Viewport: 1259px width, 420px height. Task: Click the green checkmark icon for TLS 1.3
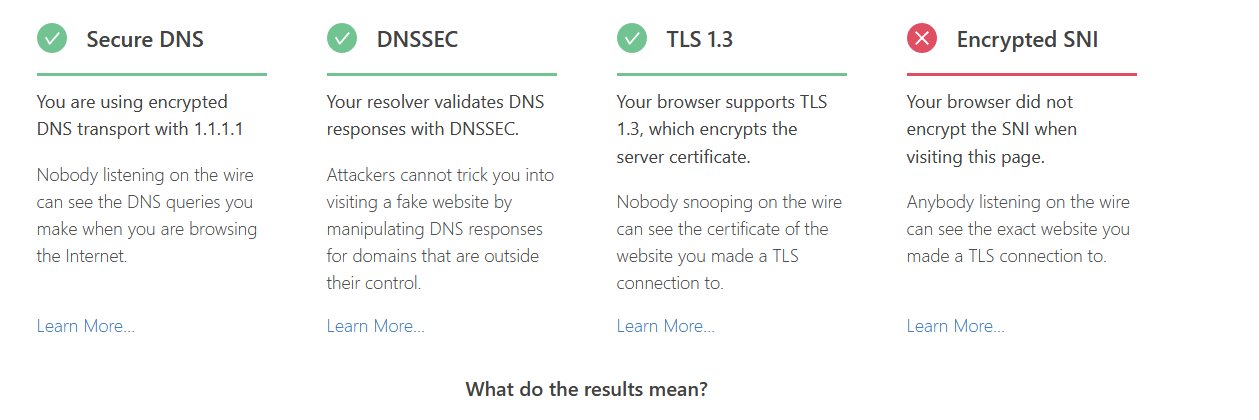pyautogui.click(x=632, y=39)
